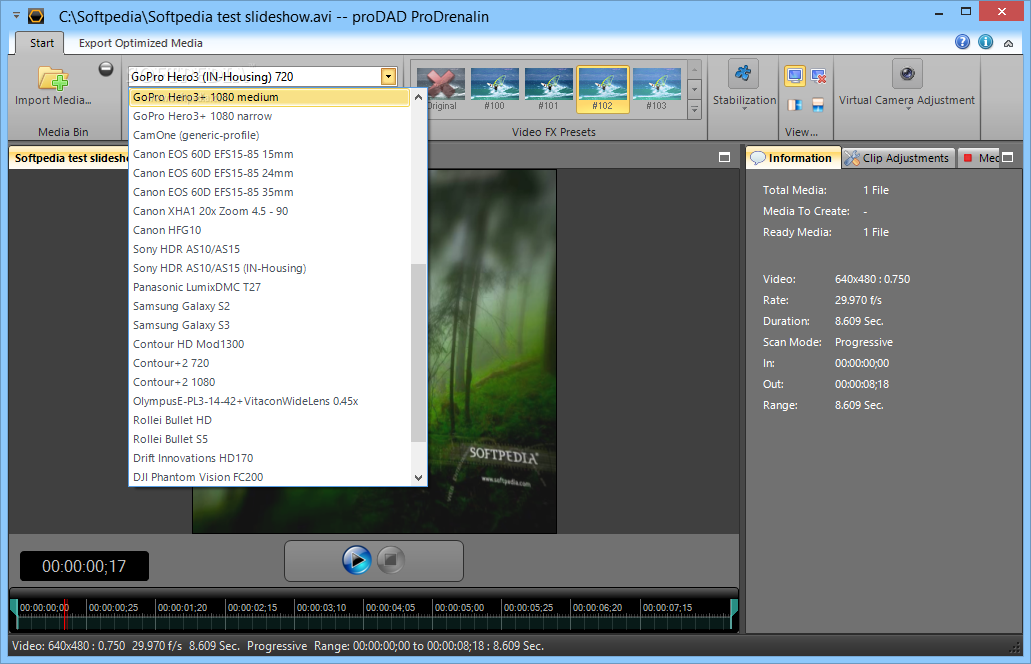Select Canon EOS 60D EFS15-85 24mm
Screen dimensions: 1031x664
pos(269,174)
